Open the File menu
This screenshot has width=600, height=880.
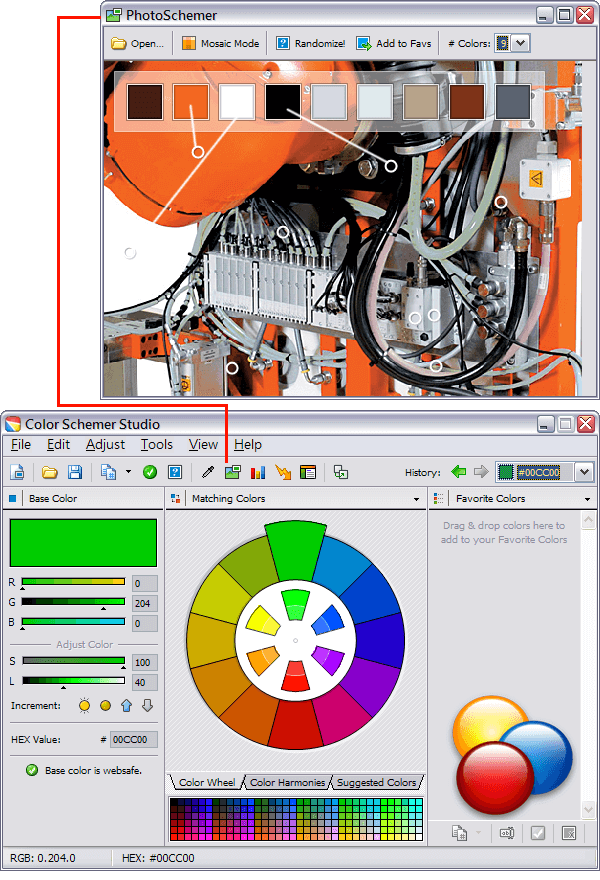click(x=21, y=444)
